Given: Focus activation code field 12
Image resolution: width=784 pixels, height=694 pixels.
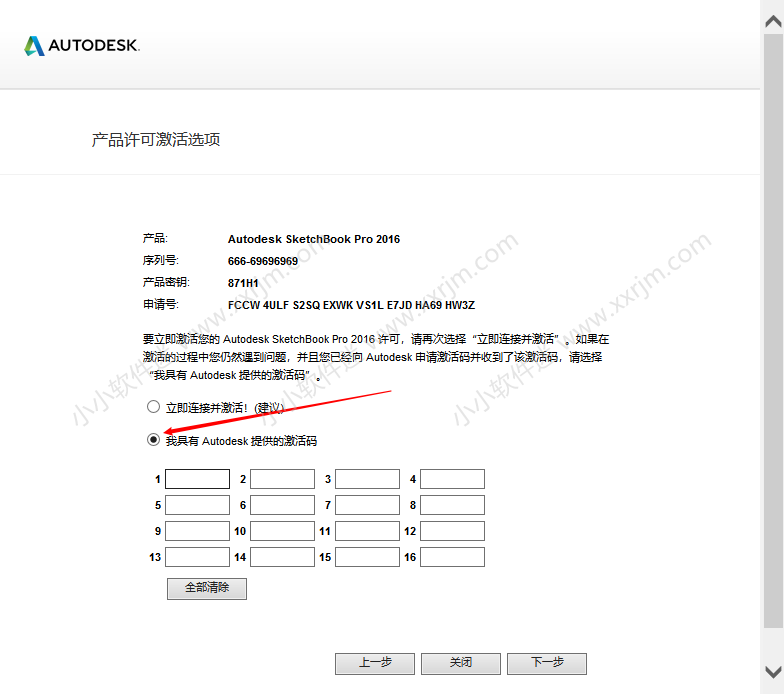Looking at the screenshot, I should (452, 531).
